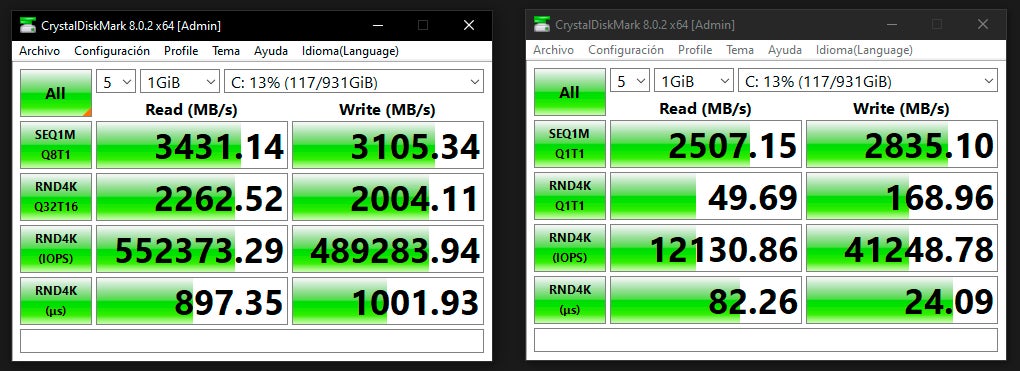Click comment field at bottom of left window
Image resolution: width=1020 pixels, height=371 pixels.
(x=252, y=341)
